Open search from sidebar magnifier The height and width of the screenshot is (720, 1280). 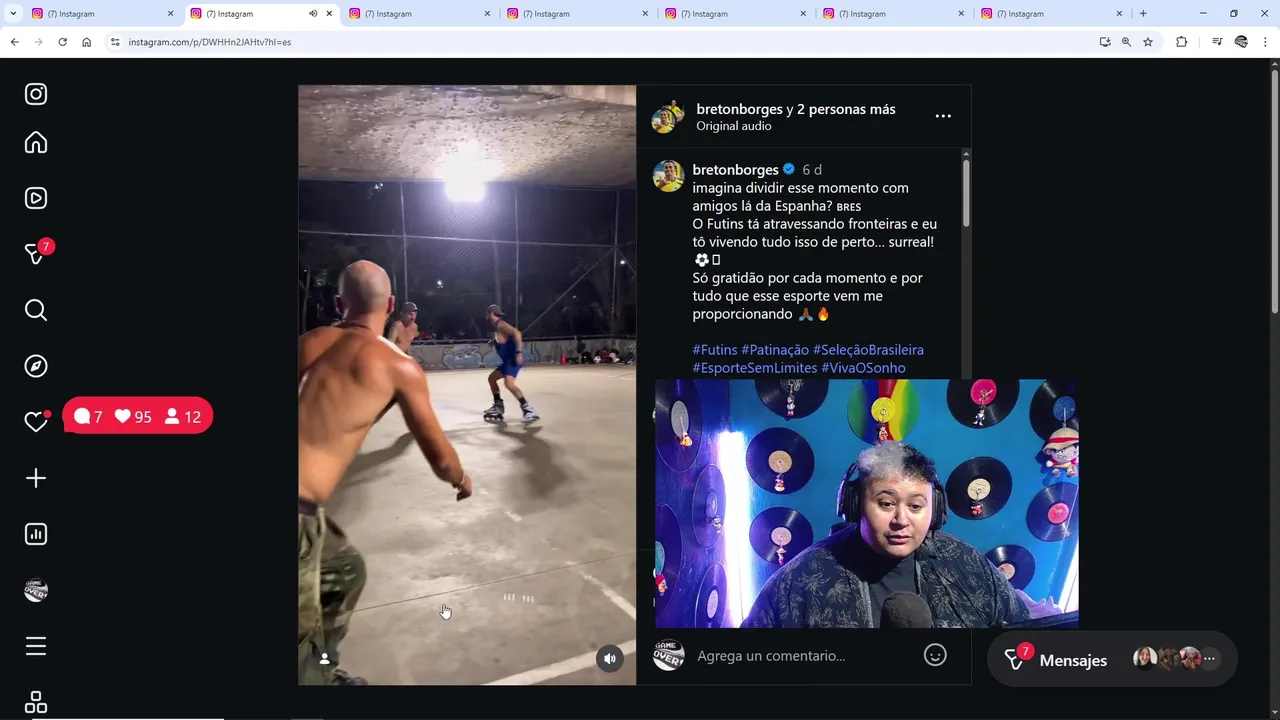[36, 310]
